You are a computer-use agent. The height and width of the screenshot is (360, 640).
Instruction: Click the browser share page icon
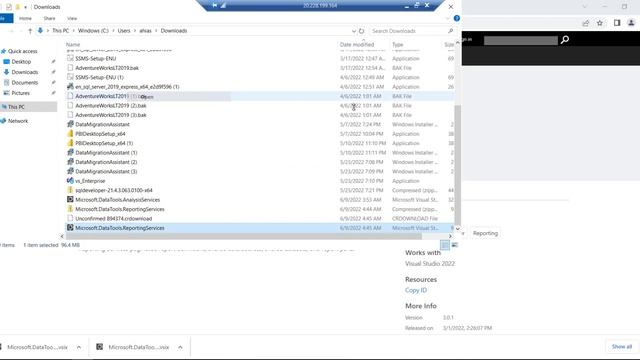tap(586, 23)
